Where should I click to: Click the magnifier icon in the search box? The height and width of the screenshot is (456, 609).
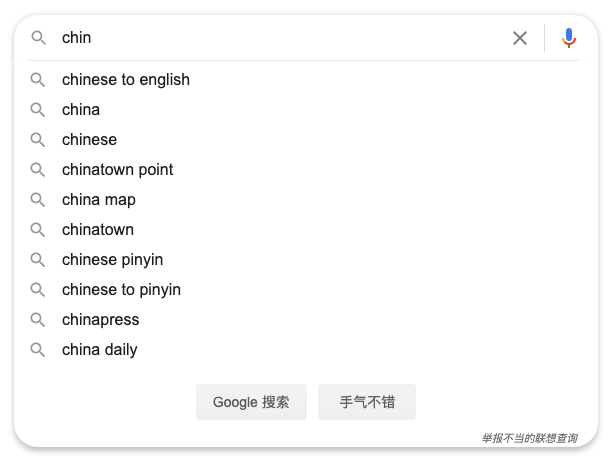click(x=38, y=38)
